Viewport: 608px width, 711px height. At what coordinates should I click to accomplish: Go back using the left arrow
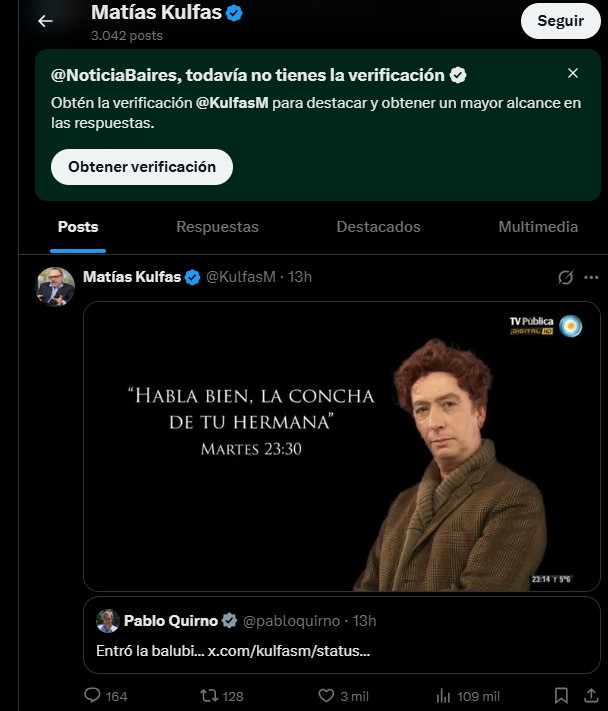click(x=45, y=21)
